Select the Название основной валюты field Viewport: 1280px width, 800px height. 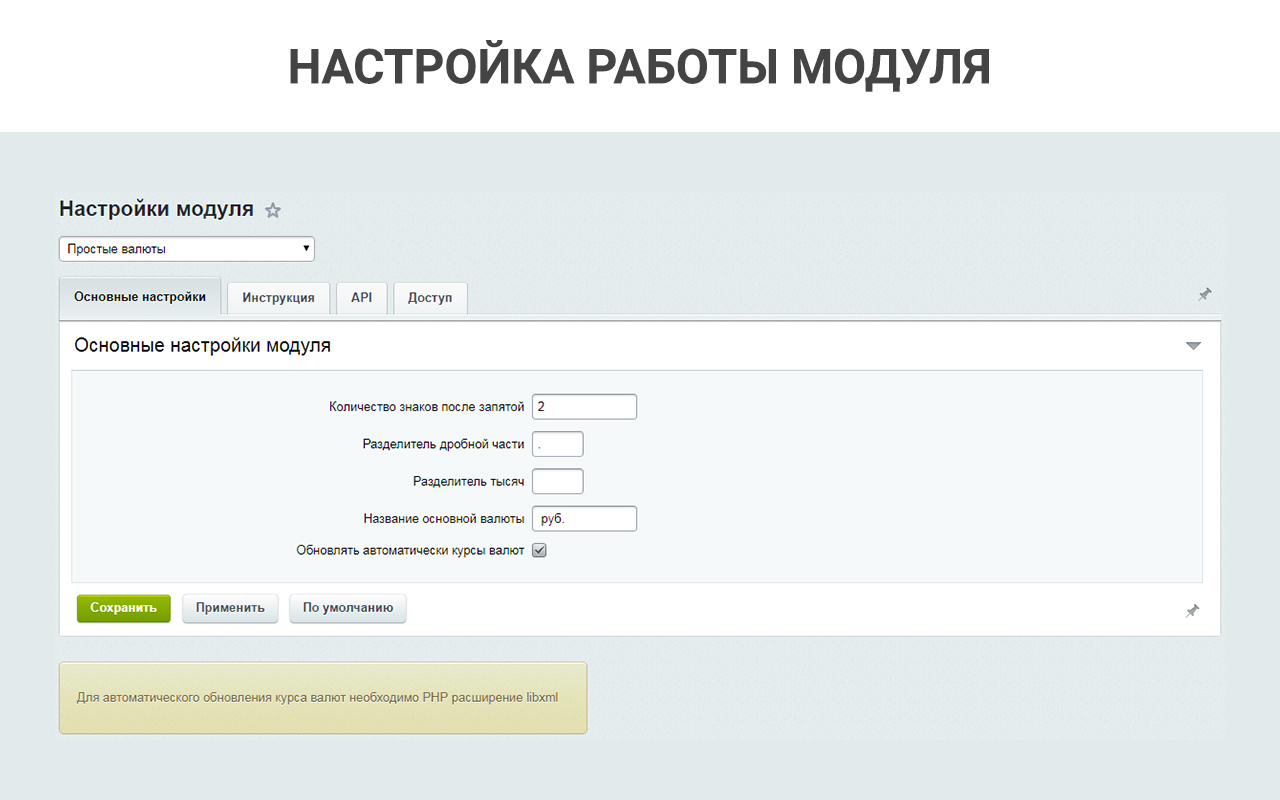[x=584, y=519]
